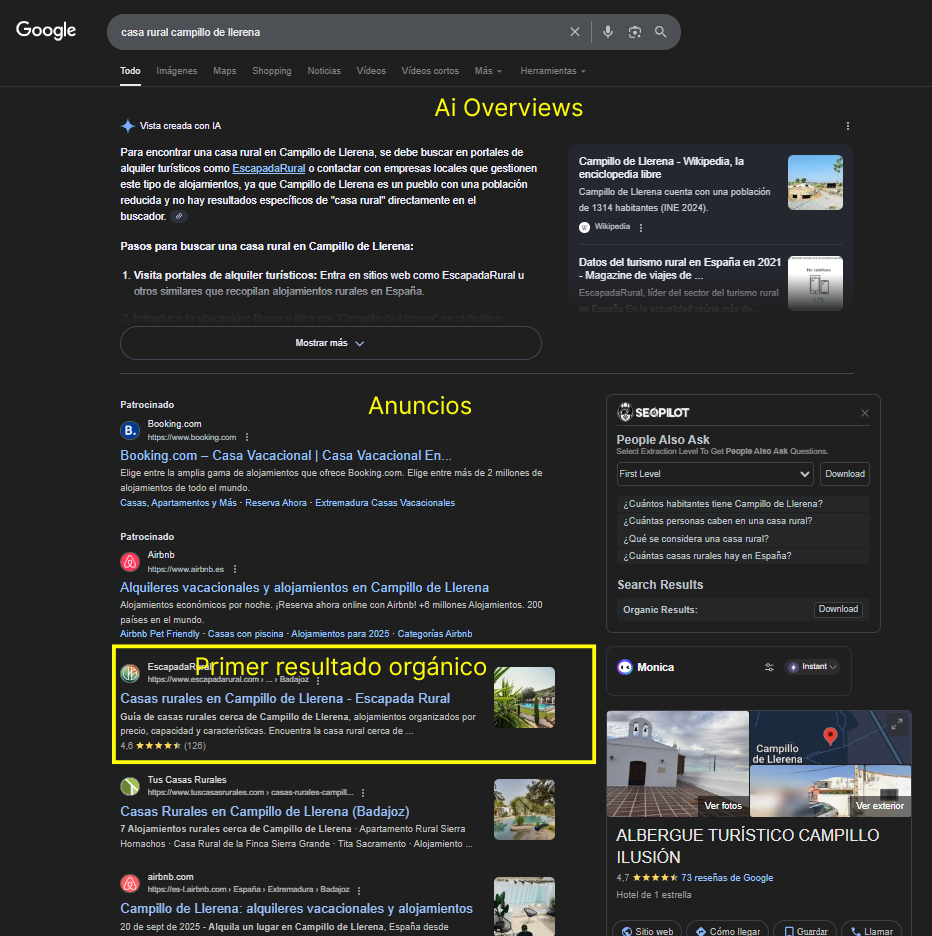
Task: Switch to the Noticias tab
Action: (324, 71)
